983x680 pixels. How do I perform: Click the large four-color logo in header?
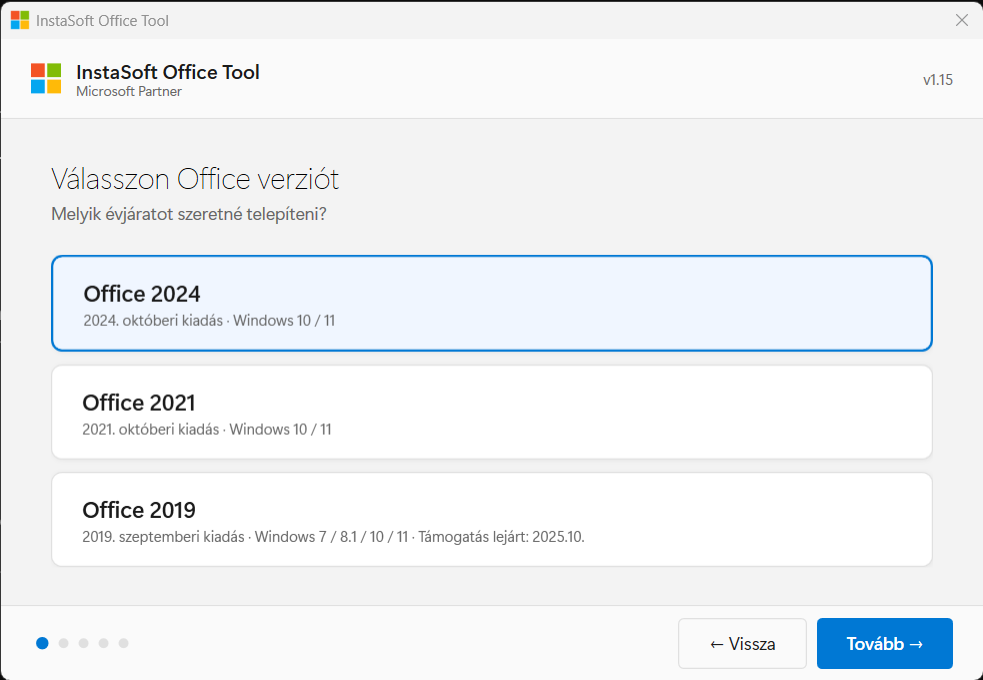[x=46, y=78]
